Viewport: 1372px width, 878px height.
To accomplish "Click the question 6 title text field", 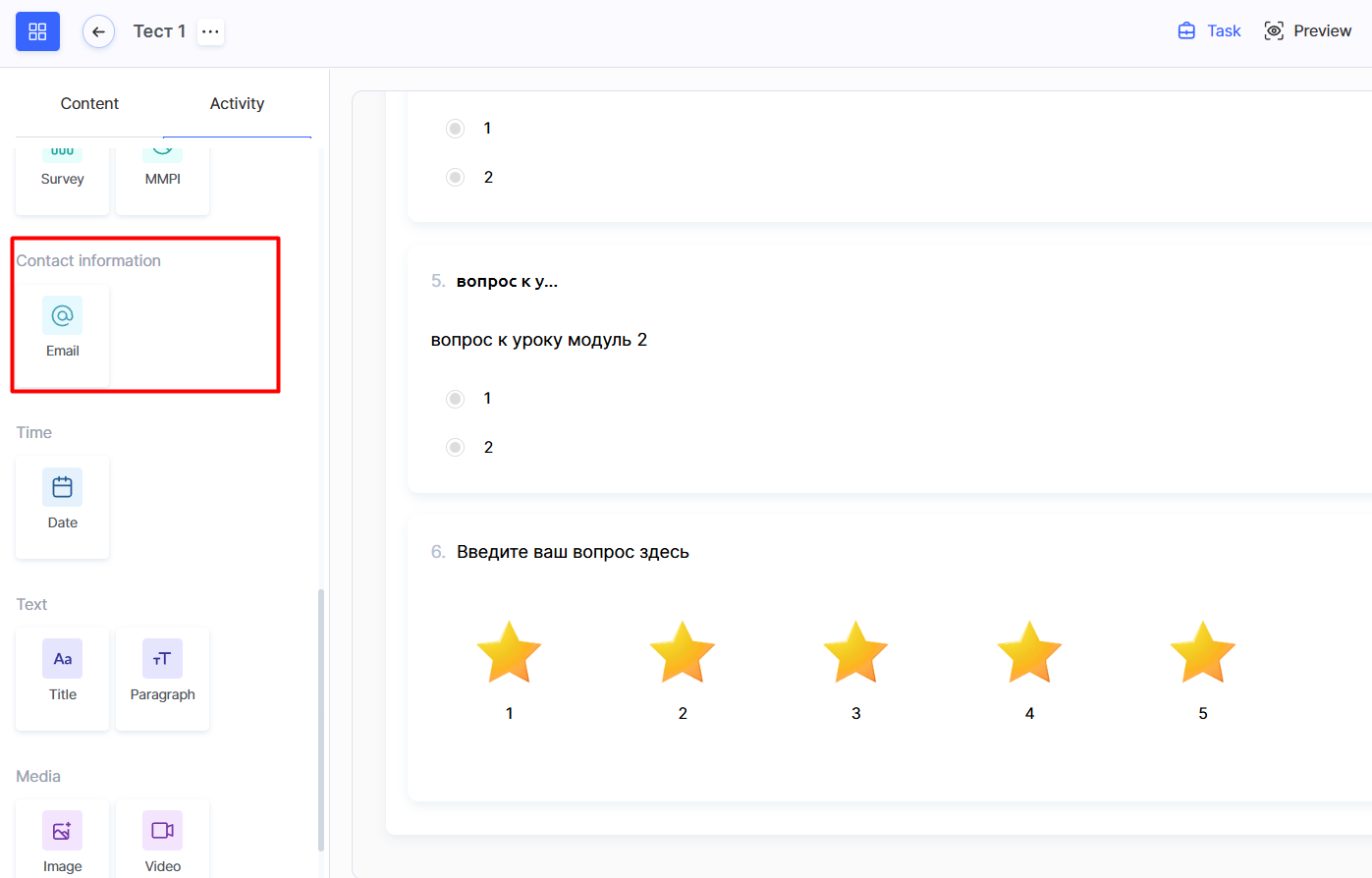I will tap(573, 552).
